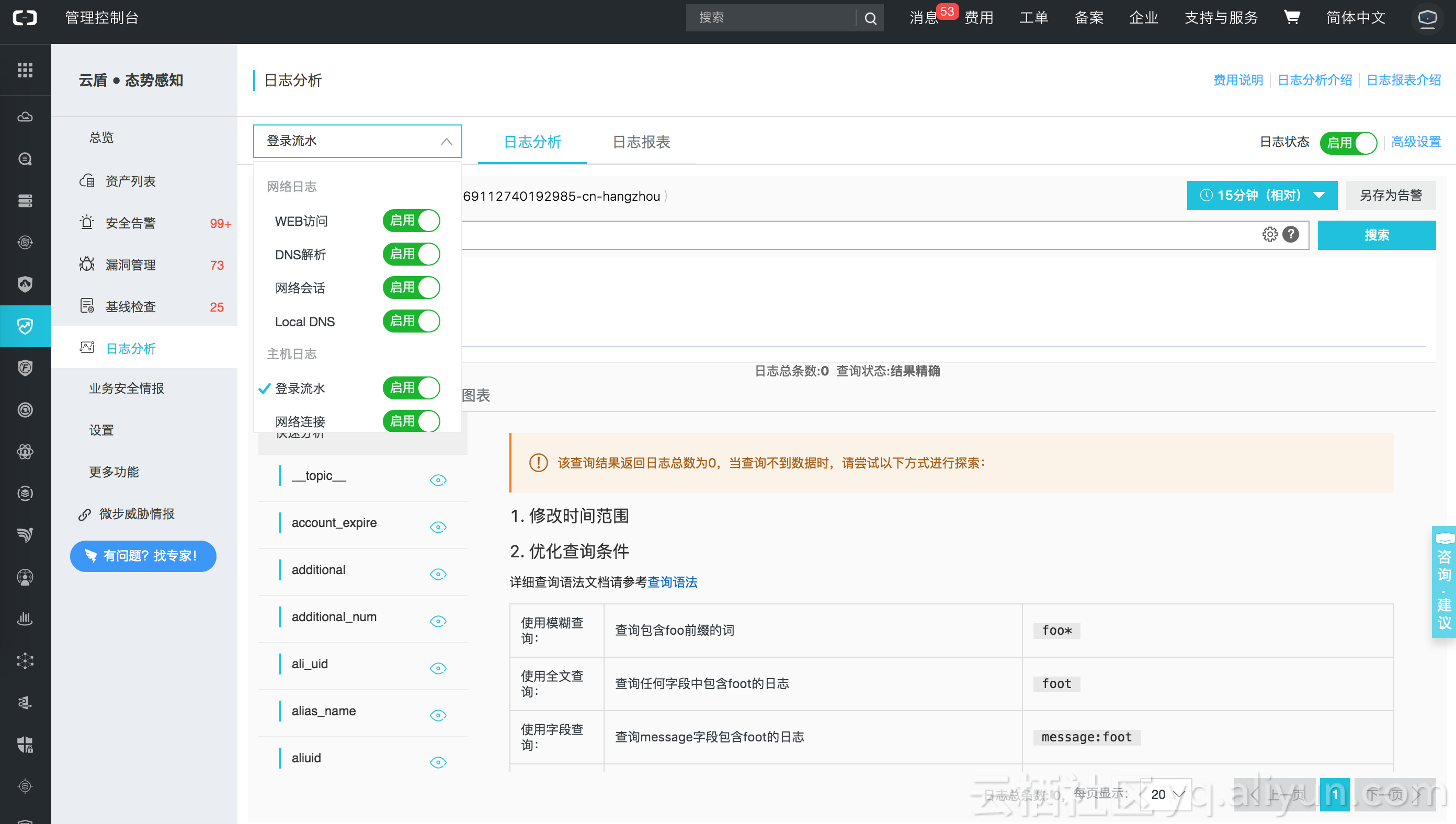Viewport: 1456px width, 824px height.
Task: Toggle the DNS解析 log switch
Action: 411,254
